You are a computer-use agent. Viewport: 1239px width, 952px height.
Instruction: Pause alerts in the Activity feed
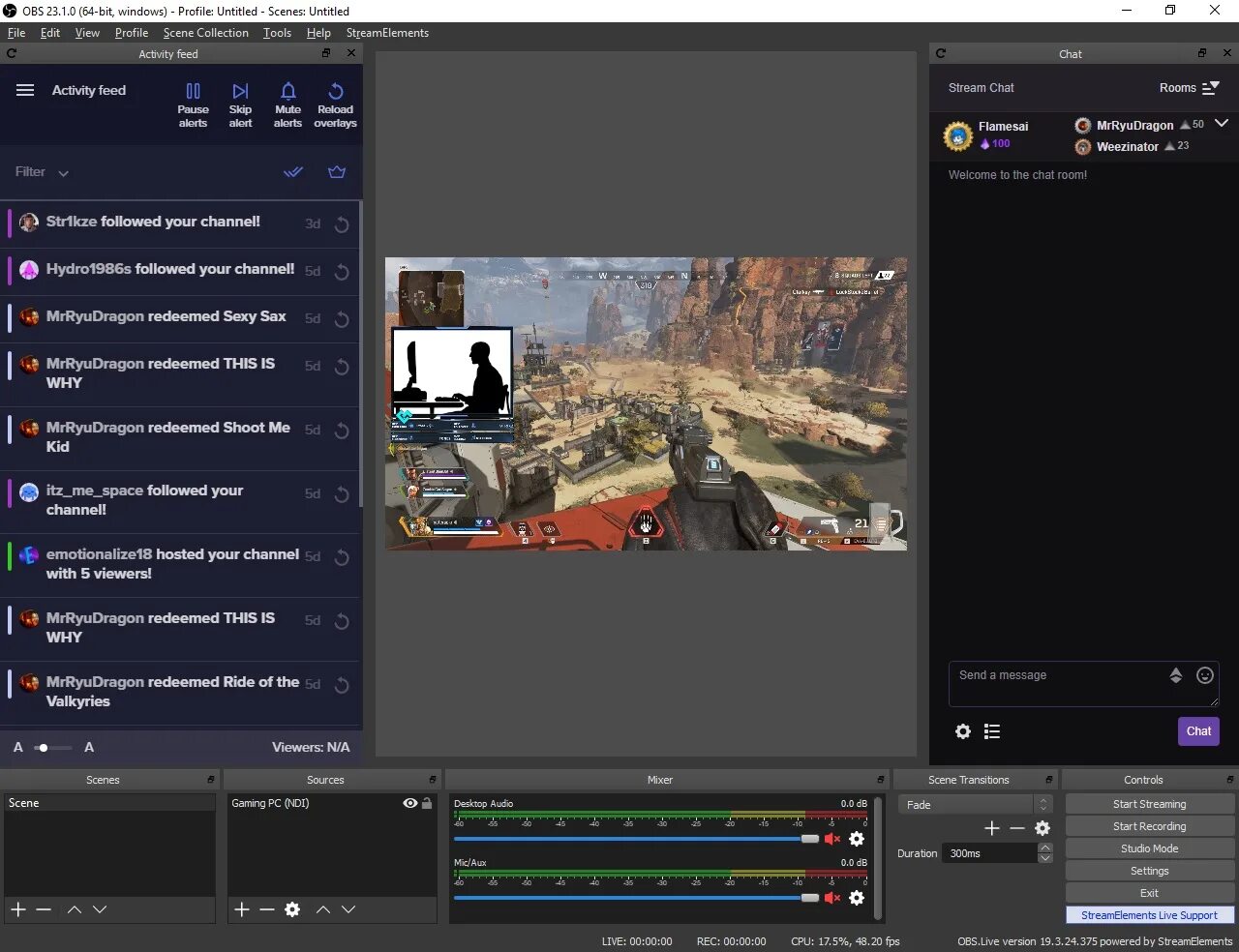pyautogui.click(x=193, y=104)
